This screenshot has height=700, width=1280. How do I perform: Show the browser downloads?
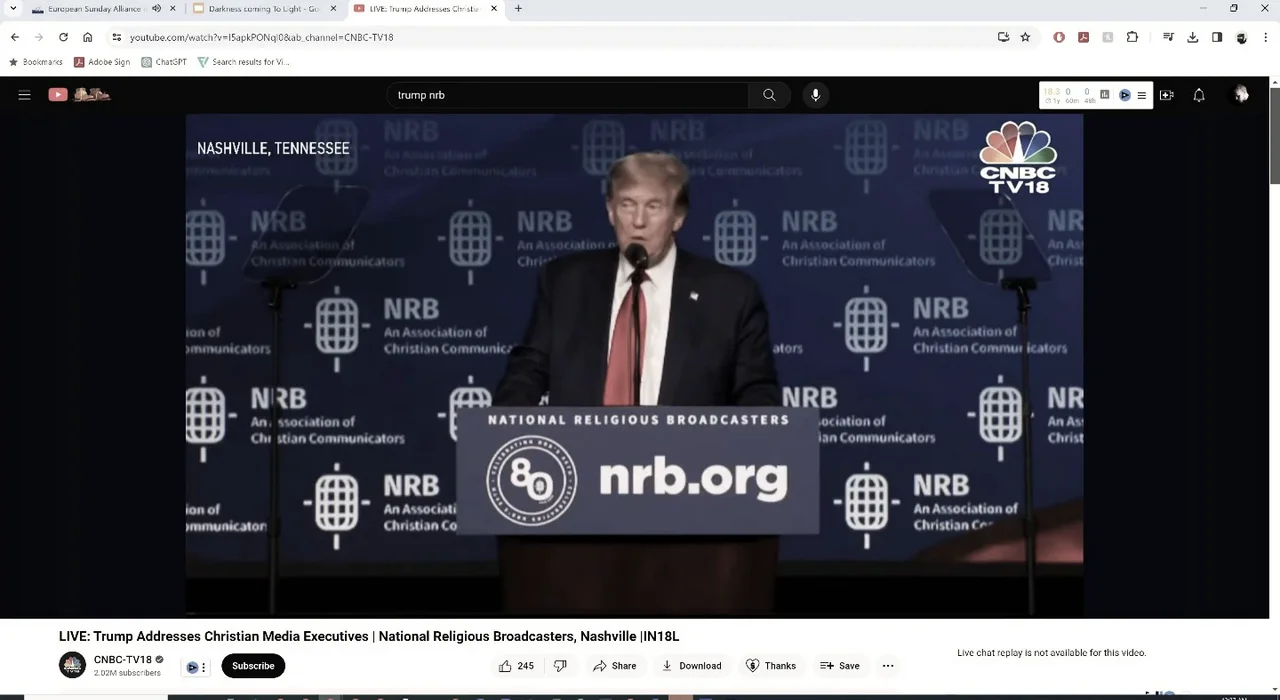[1193, 37]
